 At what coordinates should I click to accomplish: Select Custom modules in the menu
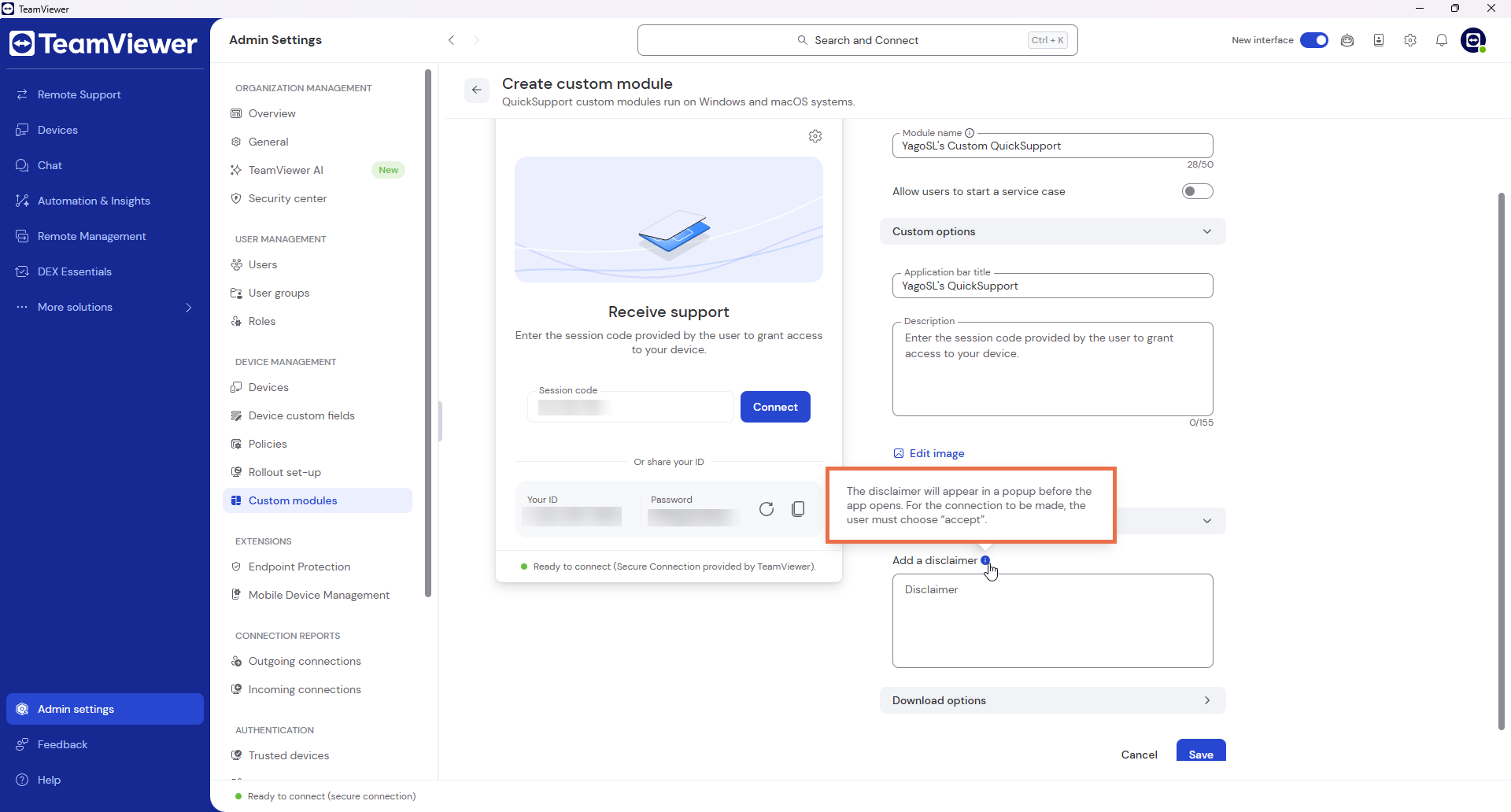click(317, 500)
